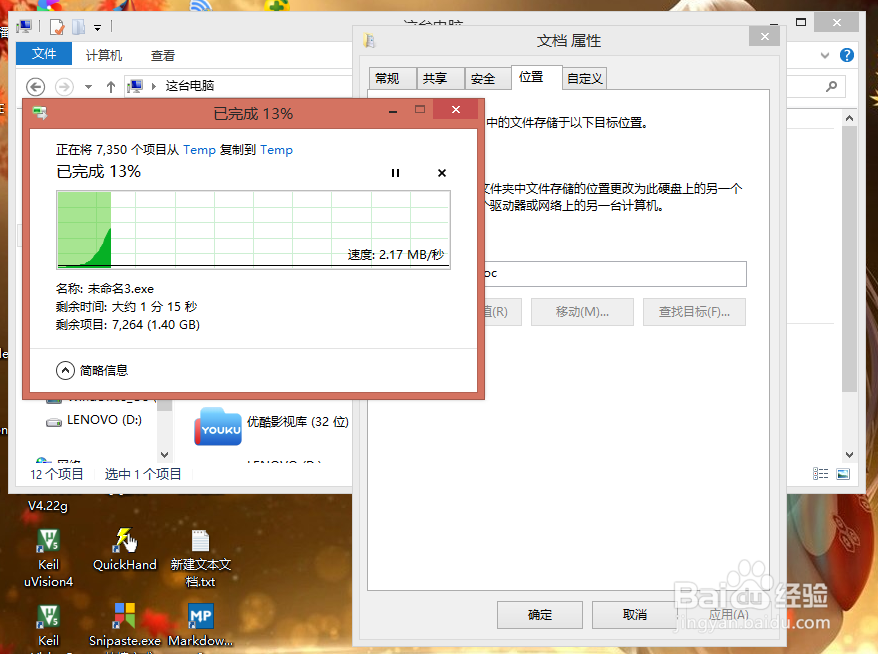Switch to the 共享 tab
This screenshot has height=654, width=878.
[x=440, y=78]
